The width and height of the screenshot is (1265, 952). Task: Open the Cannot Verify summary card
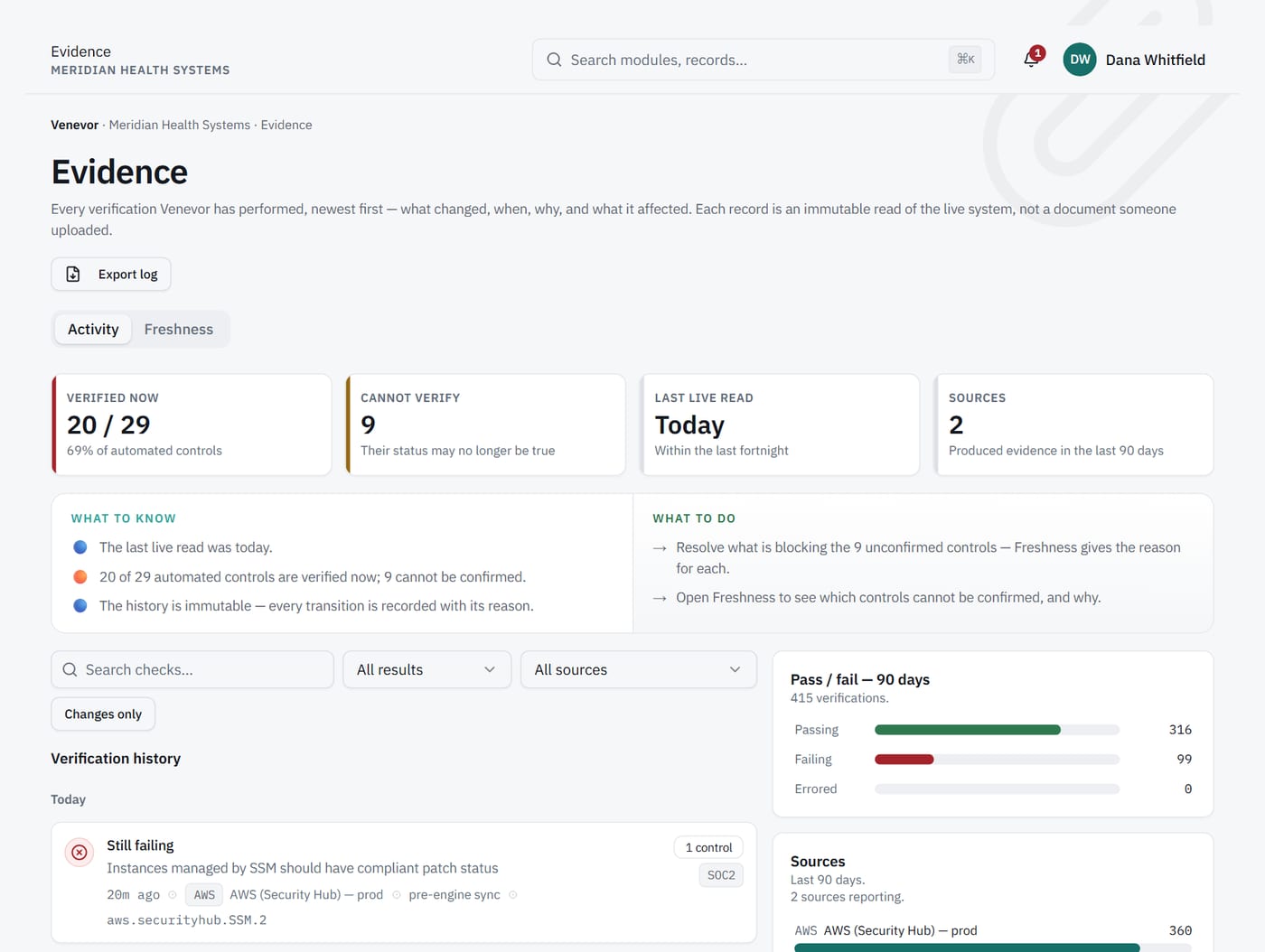pos(485,425)
